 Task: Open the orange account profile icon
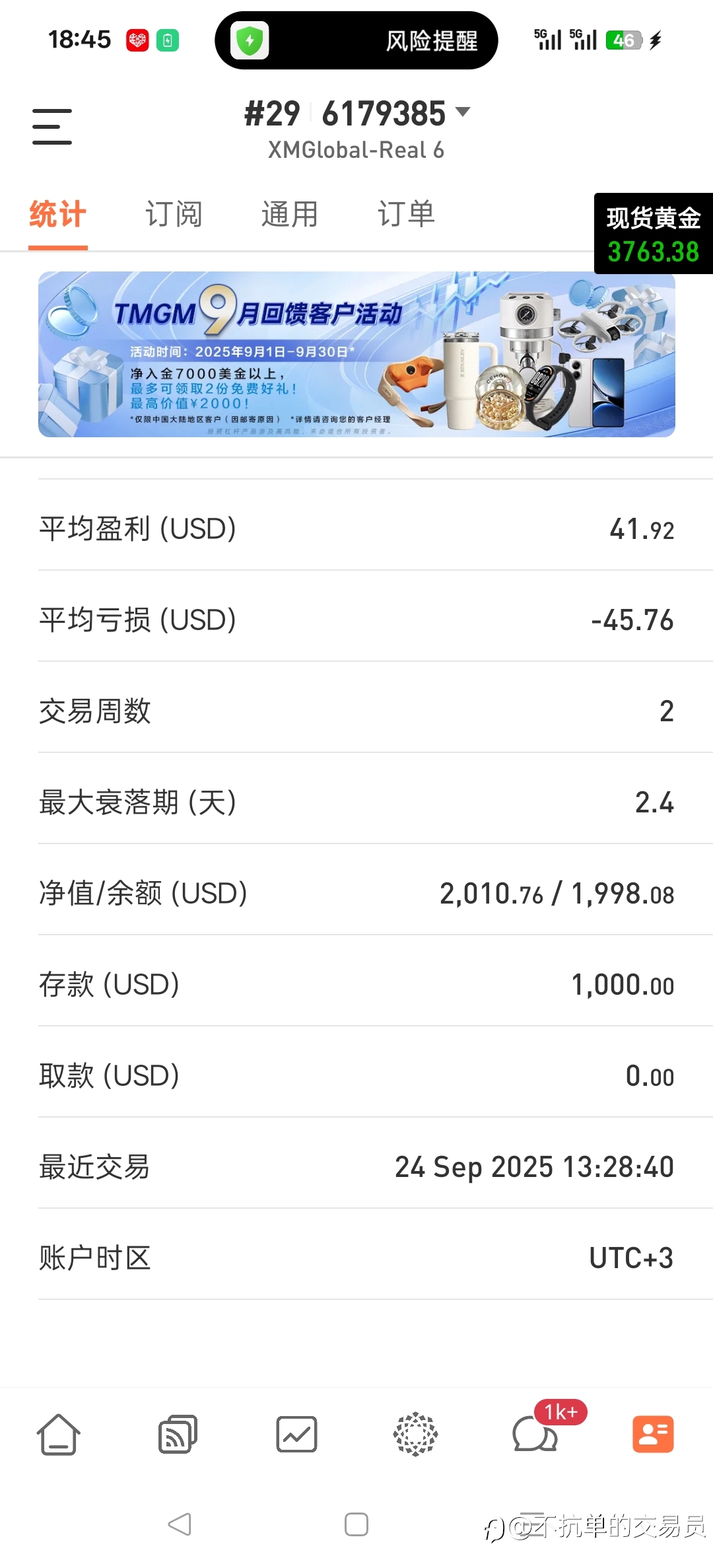653,1435
